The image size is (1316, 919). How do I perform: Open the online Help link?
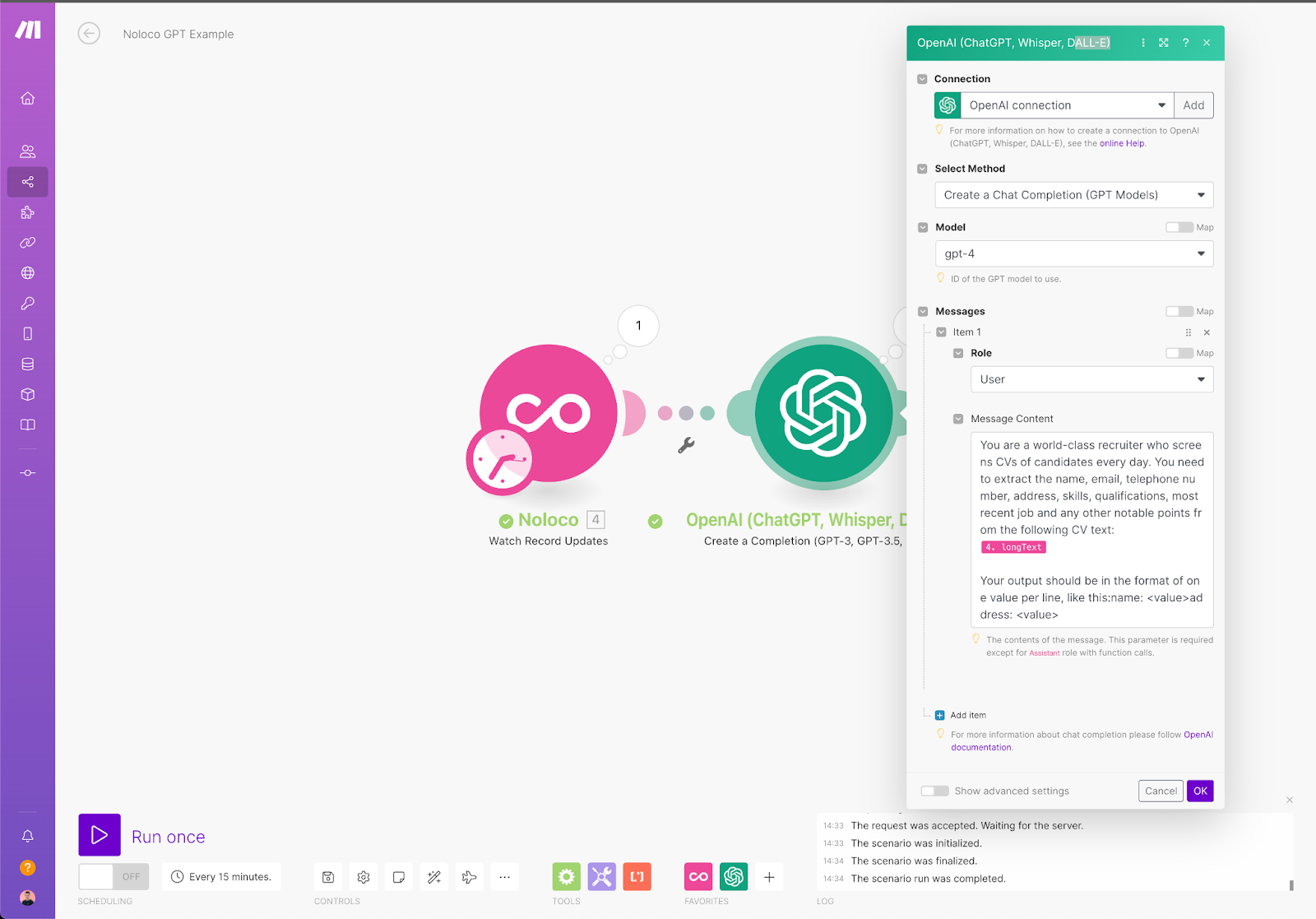[1122, 142]
